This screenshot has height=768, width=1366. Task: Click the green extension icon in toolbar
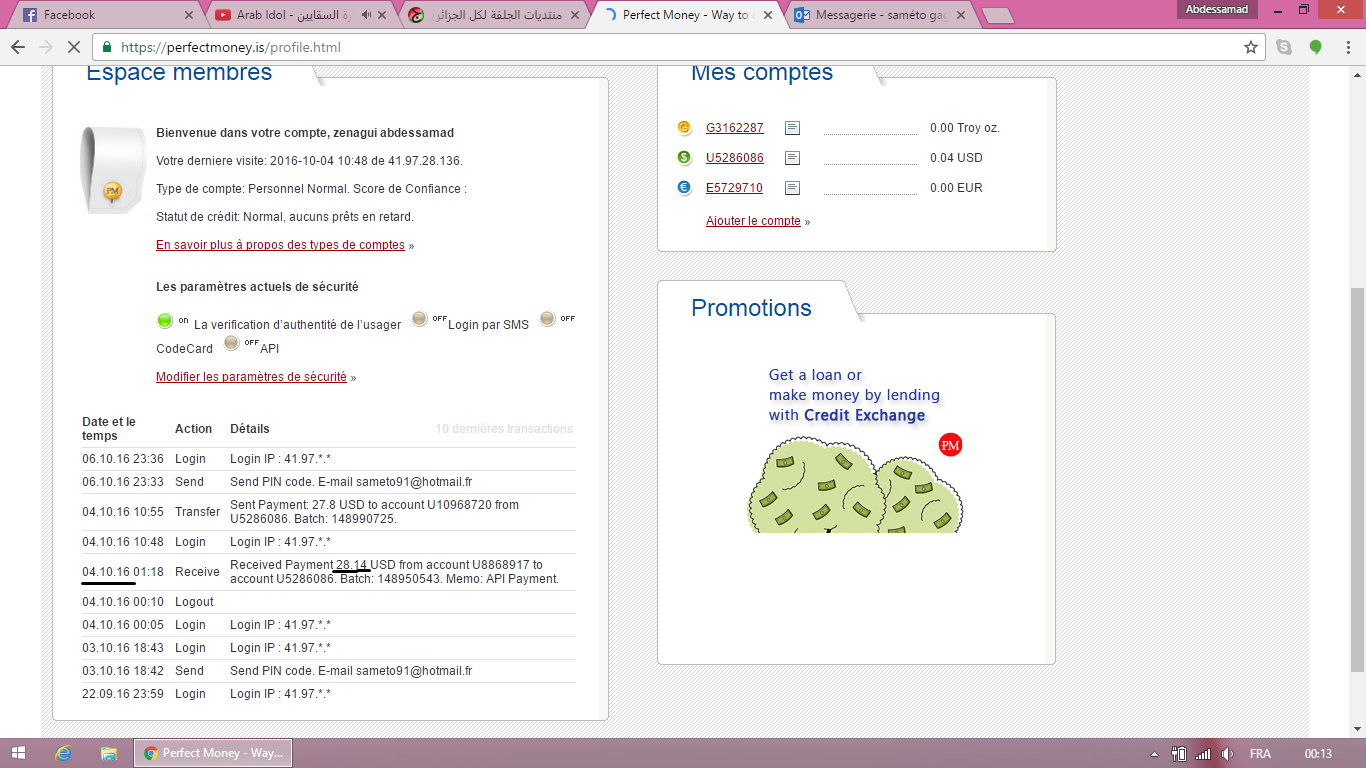1316,47
